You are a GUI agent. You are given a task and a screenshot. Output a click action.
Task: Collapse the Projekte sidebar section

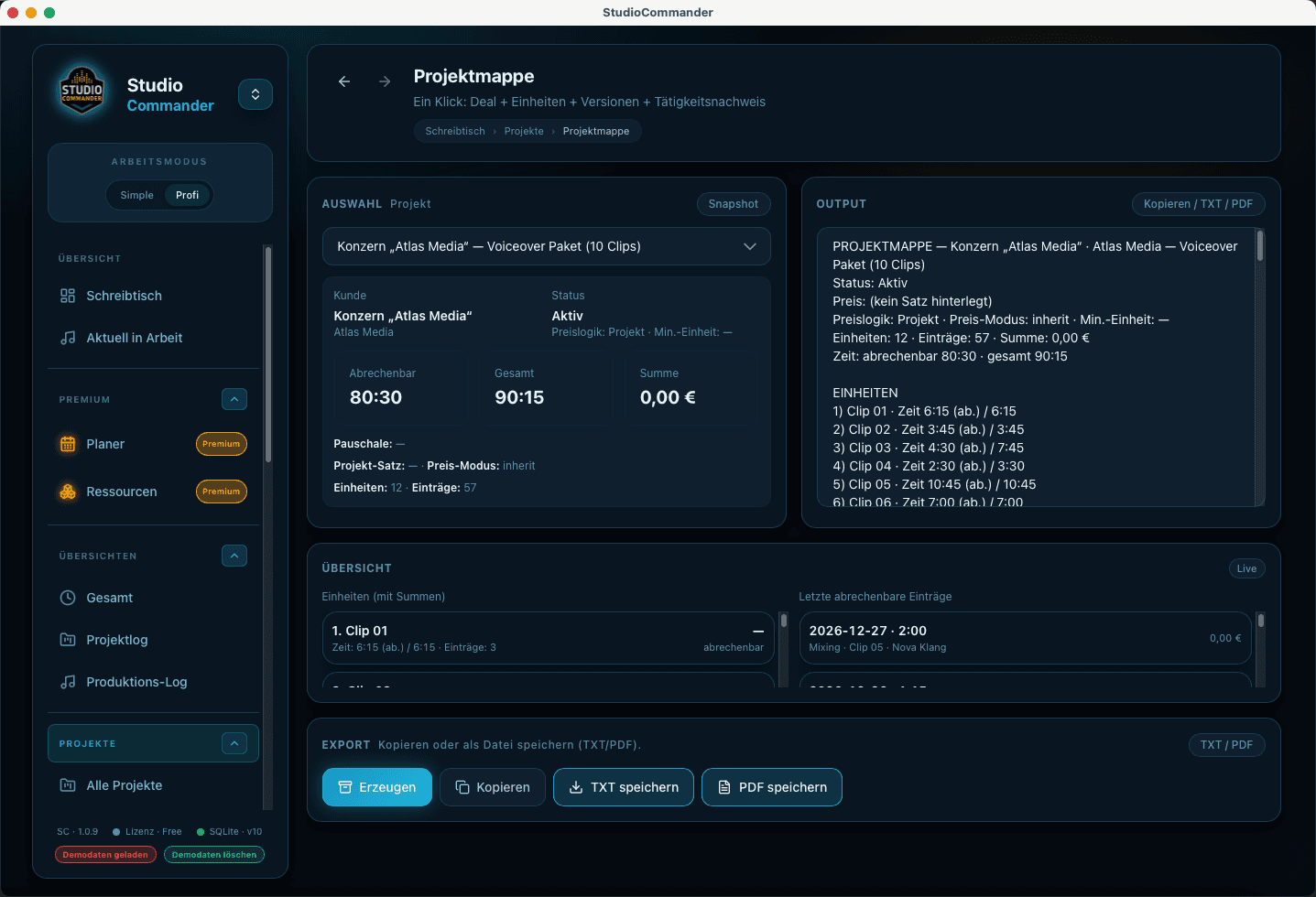click(234, 743)
